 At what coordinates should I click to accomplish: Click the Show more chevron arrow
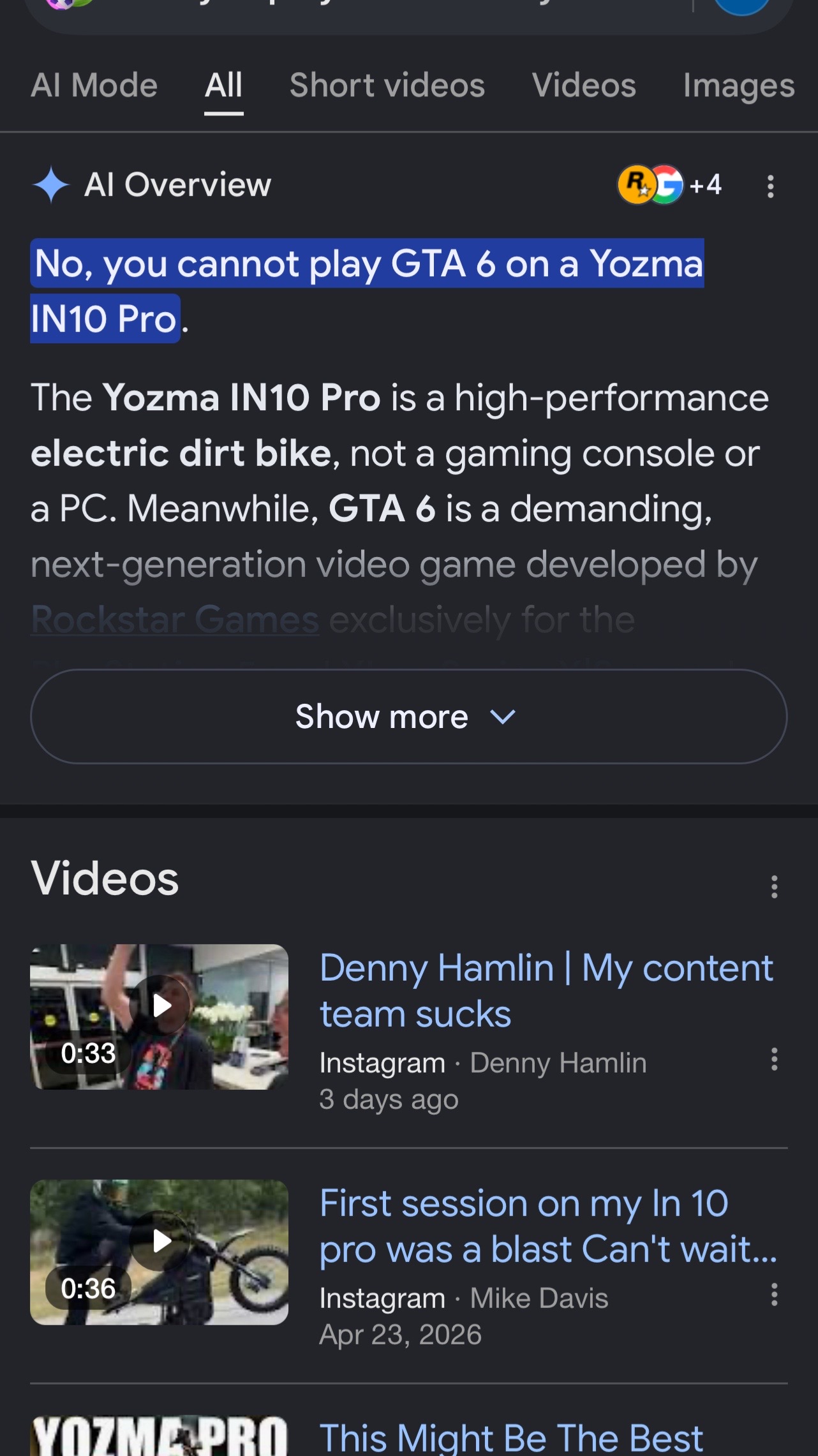[503, 718]
